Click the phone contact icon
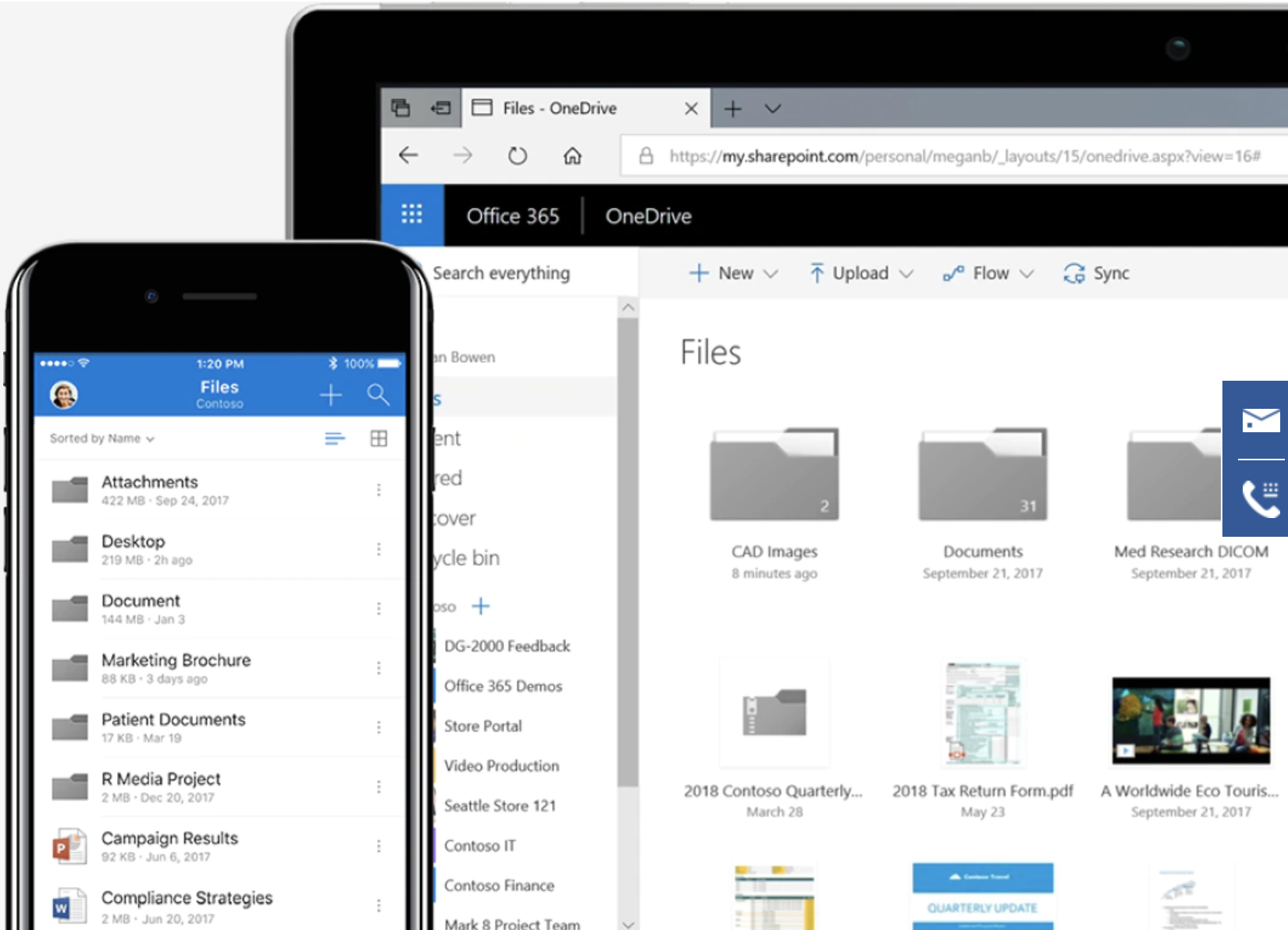The width and height of the screenshot is (1288, 930). pyautogui.click(x=1261, y=499)
